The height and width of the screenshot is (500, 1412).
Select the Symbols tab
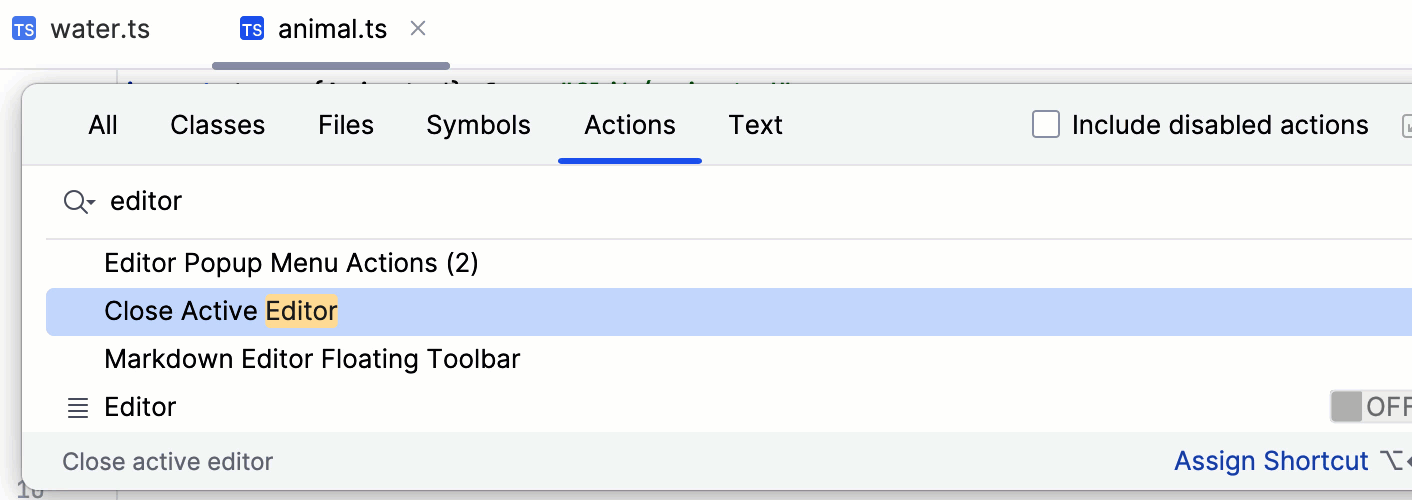point(478,125)
